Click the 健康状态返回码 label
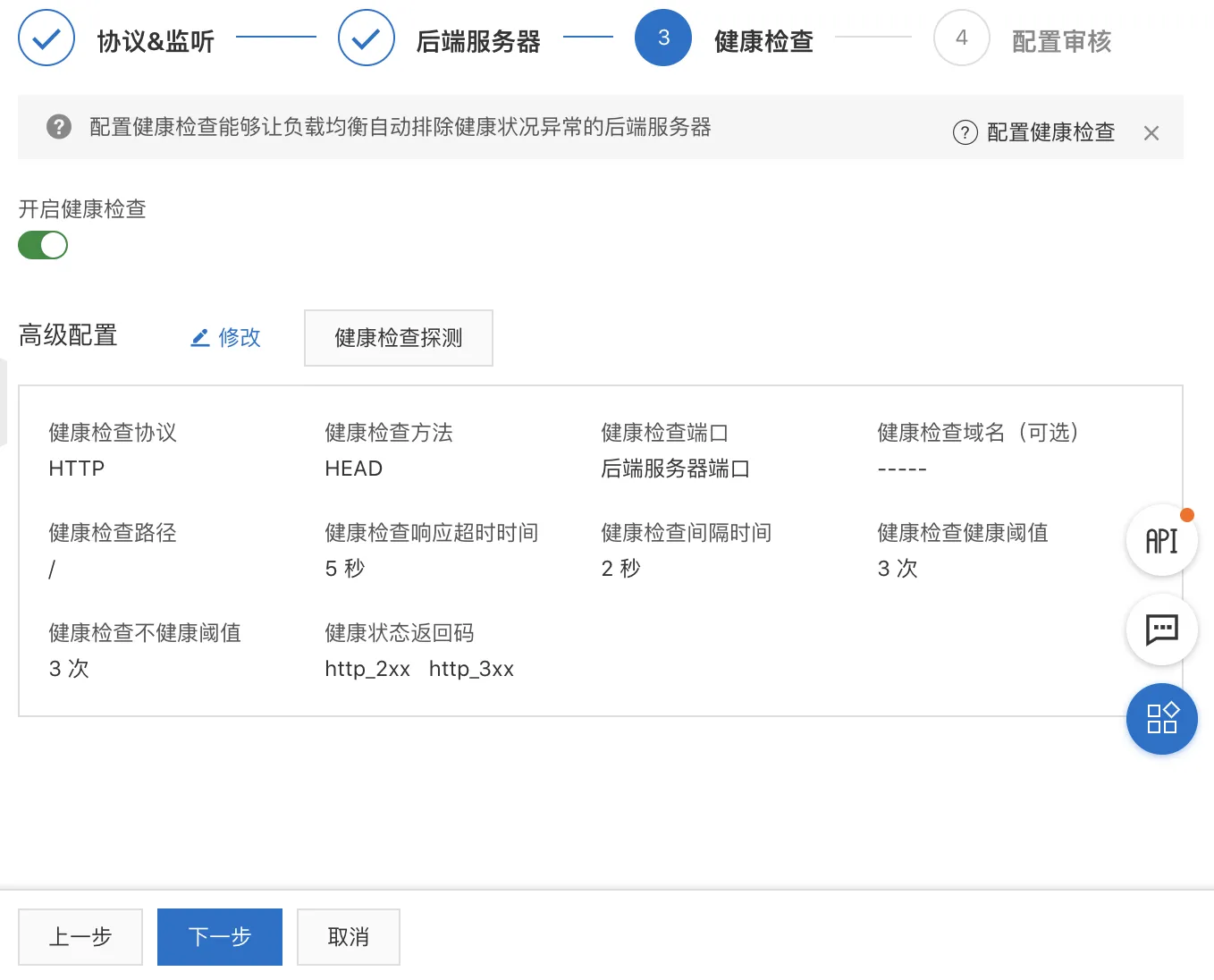1214x980 pixels. pyautogui.click(x=400, y=633)
